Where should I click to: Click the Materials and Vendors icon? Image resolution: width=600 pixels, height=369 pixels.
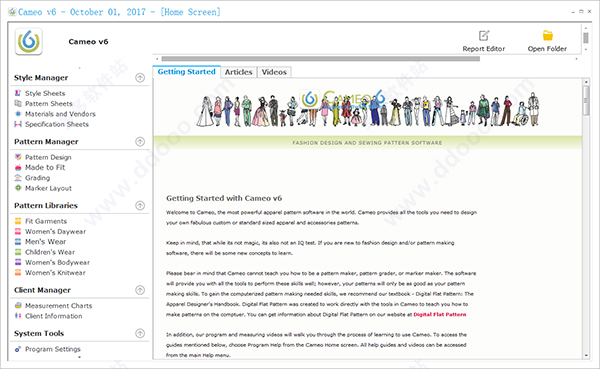(x=18, y=114)
